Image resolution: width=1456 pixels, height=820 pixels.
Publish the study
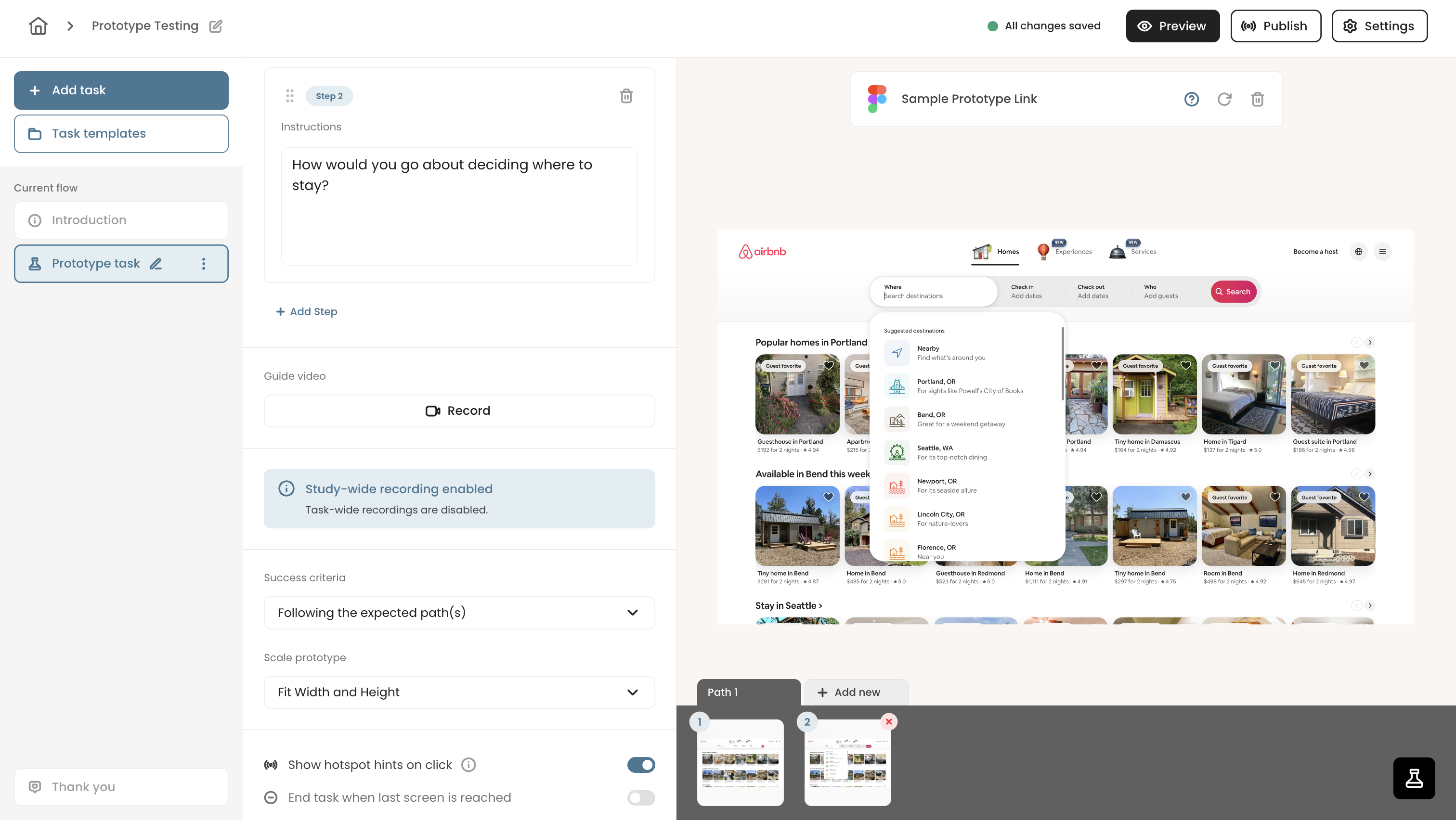click(1275, 26)
